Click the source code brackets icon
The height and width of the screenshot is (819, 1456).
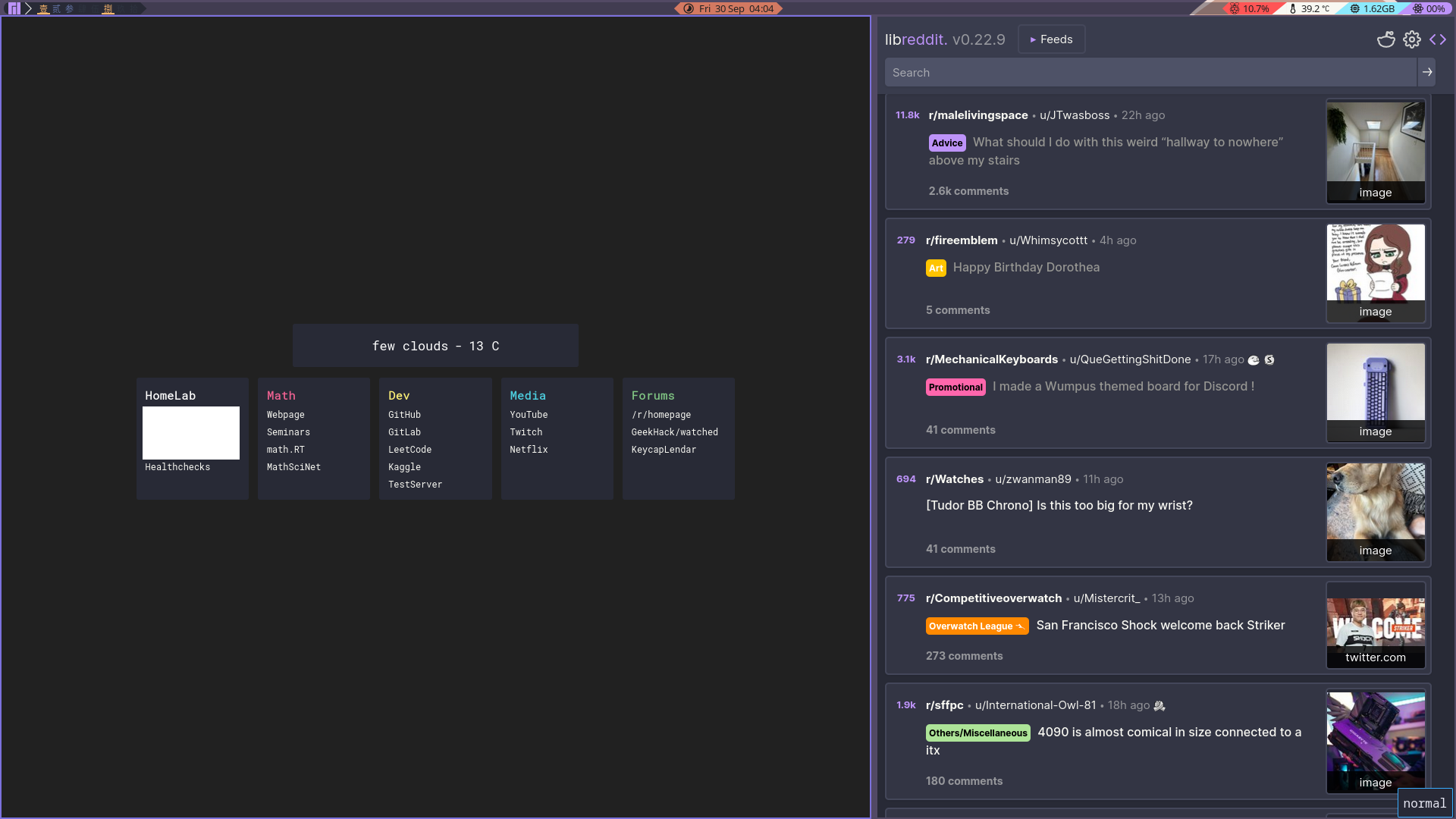point(1438,39)
